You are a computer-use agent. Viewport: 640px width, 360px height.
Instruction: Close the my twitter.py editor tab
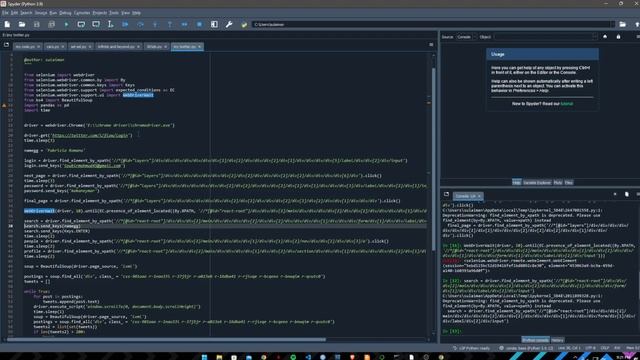point(200,47)
